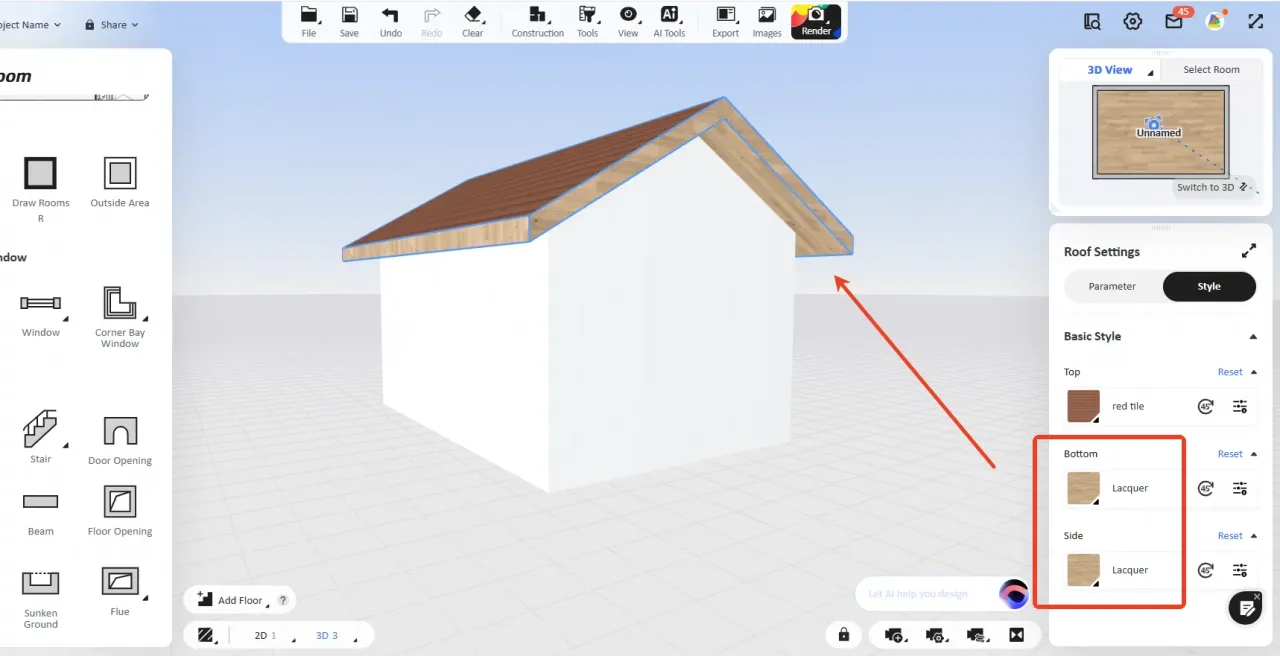Open adjustment settings for Side material
Screen dimensions: 1280x656
pos(1240,570)
